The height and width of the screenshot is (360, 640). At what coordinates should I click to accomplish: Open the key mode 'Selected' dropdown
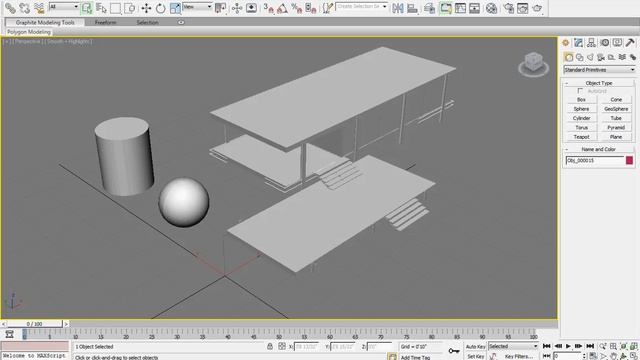513,346
